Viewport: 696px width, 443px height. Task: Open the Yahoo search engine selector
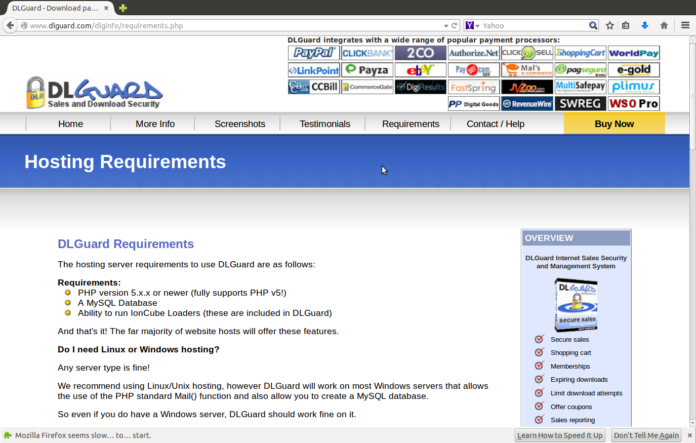472,26
